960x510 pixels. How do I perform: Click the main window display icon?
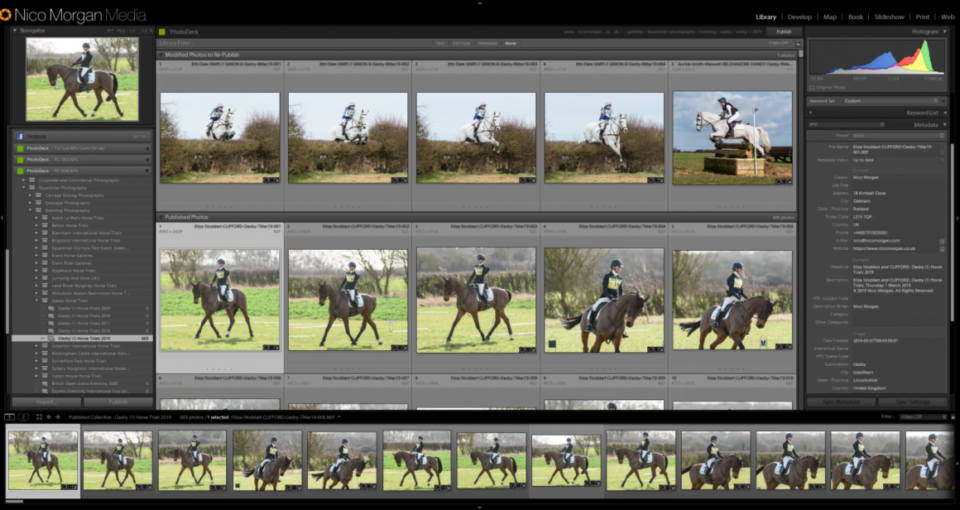pyautogui.click(x=9, y=417)
